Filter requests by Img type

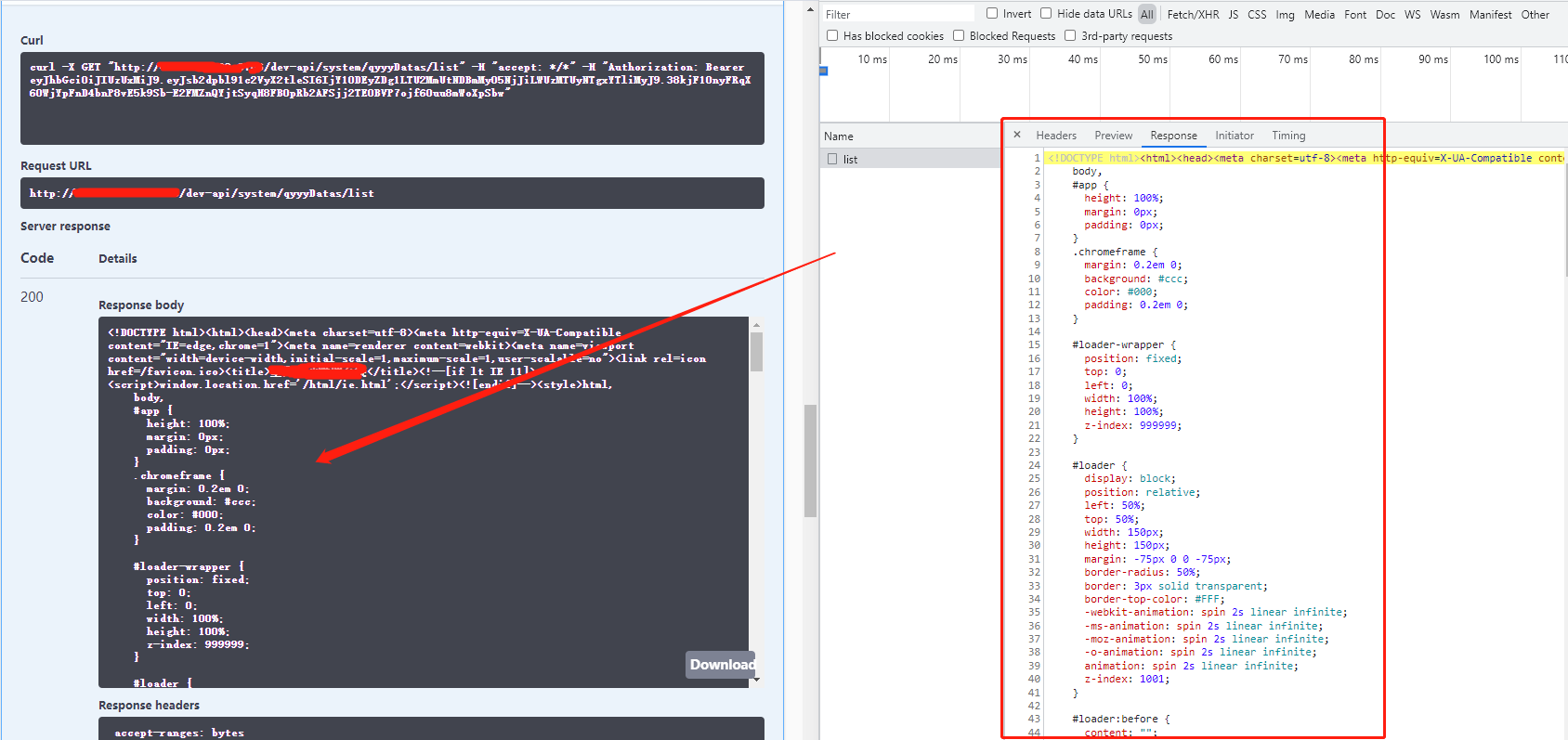pyautogui.click(x=1285, y=14)
